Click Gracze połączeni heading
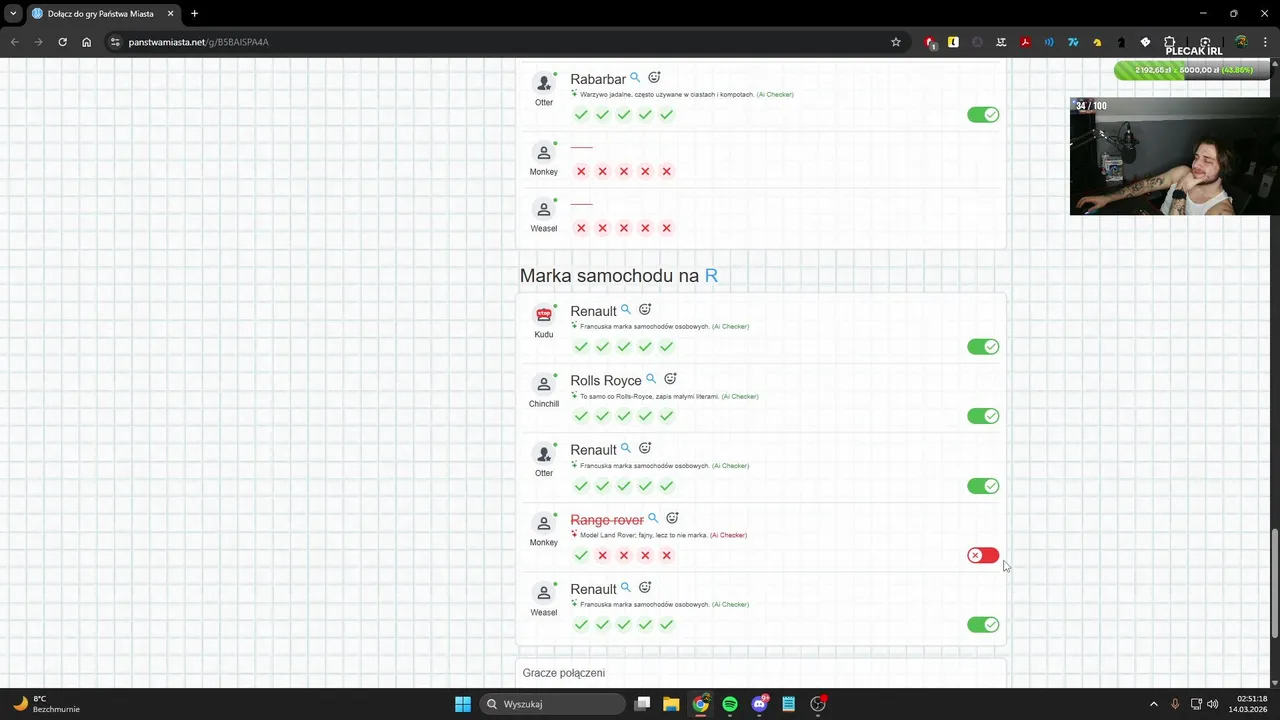Viewport: 1280px width, 720px height. pos(563,673)
